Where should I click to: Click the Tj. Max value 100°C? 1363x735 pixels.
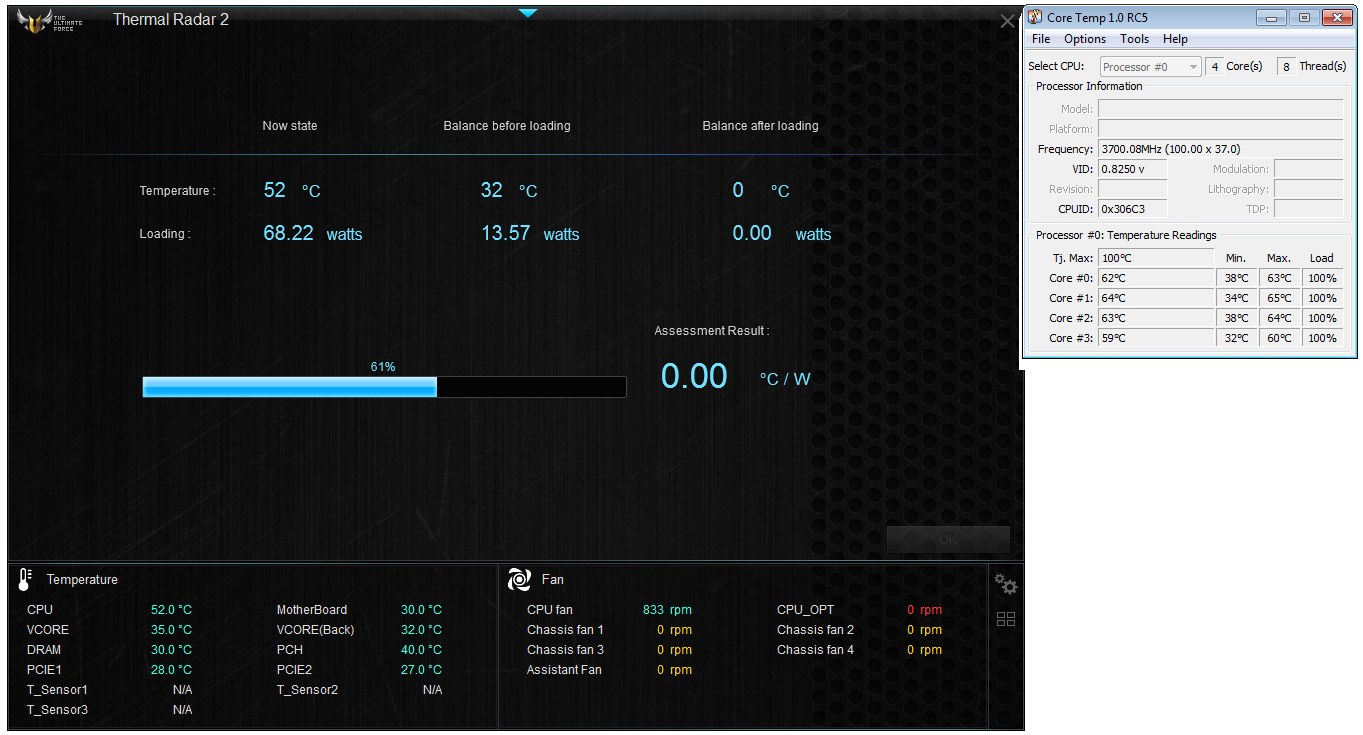pyautogui.click(x=1156, y=258)
